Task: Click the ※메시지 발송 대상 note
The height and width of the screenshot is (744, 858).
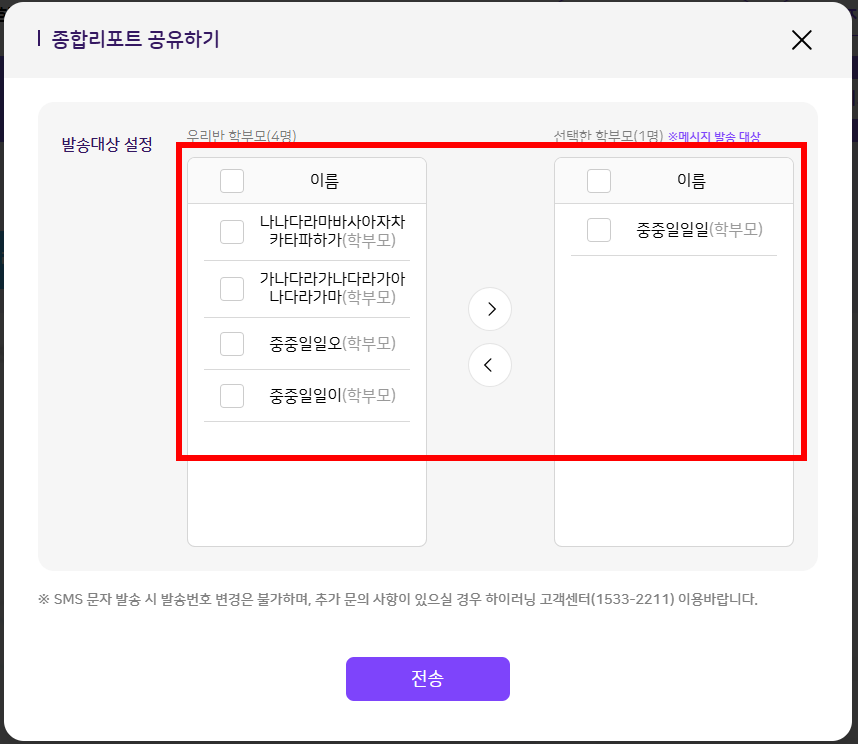Action: point(714,137)
